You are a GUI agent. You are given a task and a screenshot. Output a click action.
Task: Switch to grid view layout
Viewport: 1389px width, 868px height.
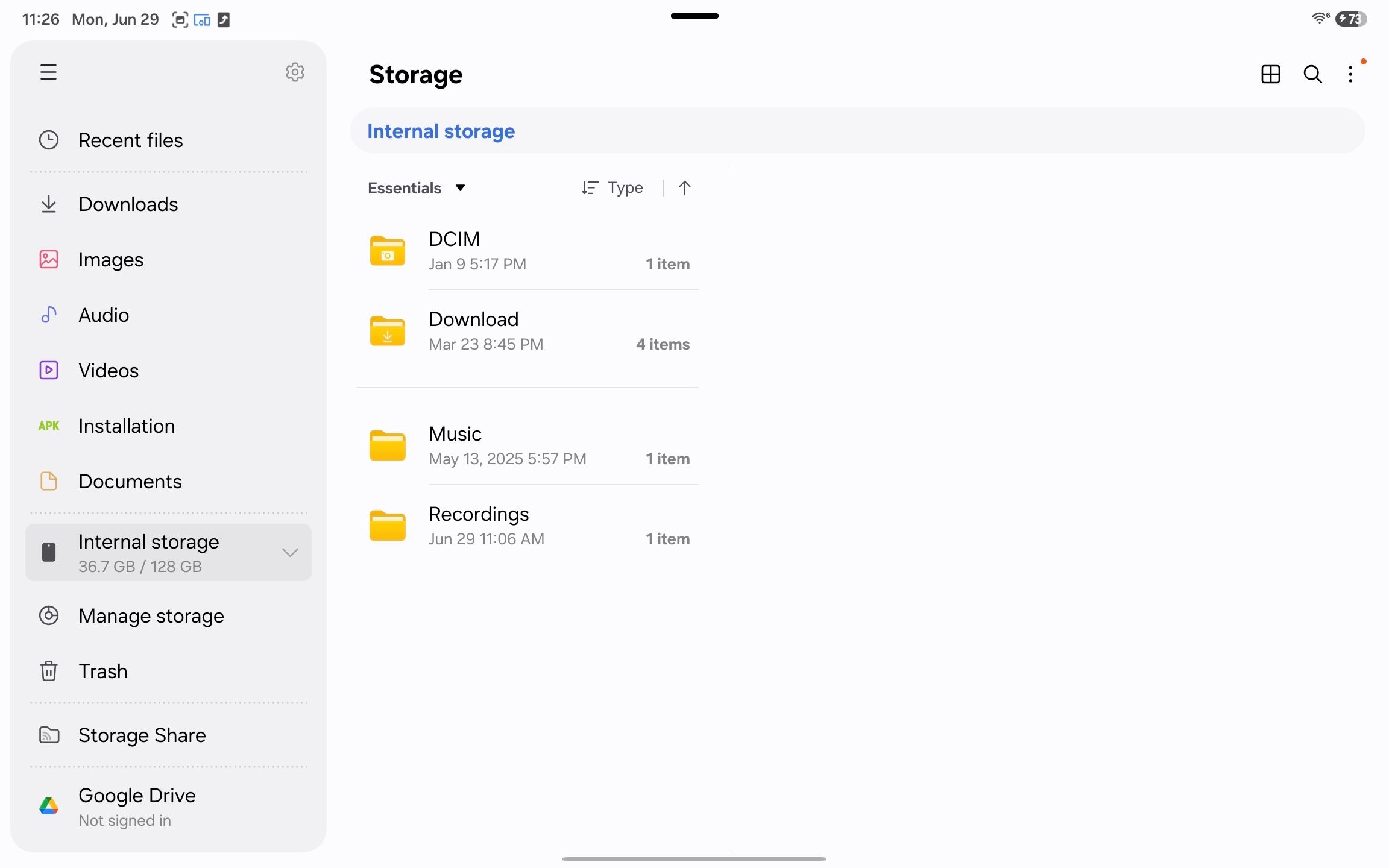[x=1270, y=74]
